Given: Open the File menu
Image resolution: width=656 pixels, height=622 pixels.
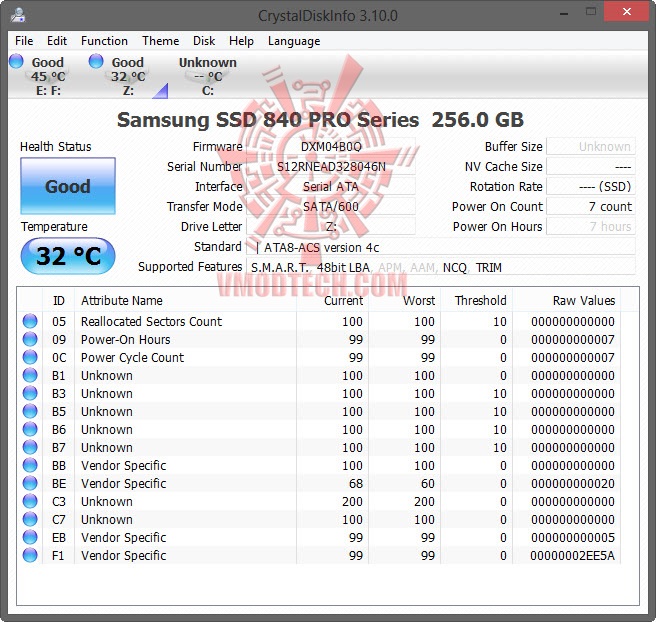Looking at the screenshot, I should pos(24,41).
